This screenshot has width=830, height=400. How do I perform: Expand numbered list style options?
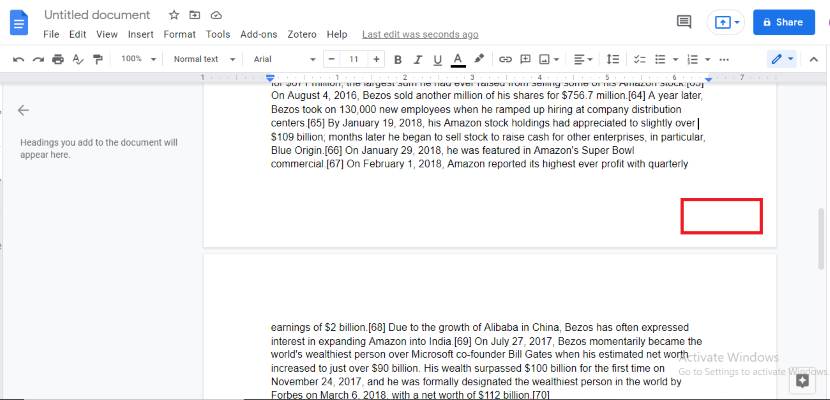707,59
